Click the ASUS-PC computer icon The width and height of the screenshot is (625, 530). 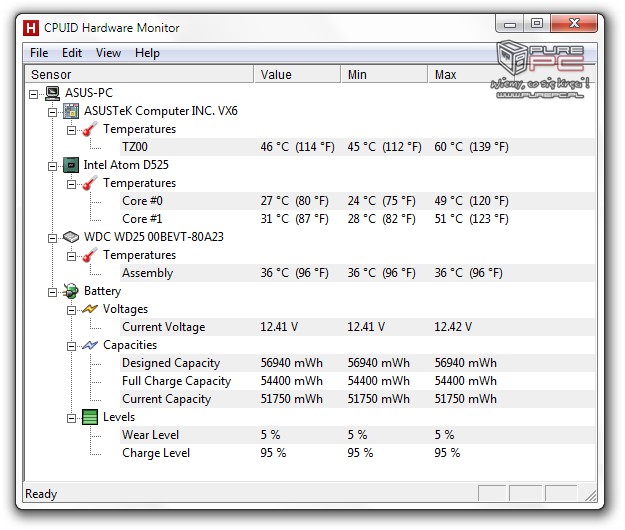(52, 93)
